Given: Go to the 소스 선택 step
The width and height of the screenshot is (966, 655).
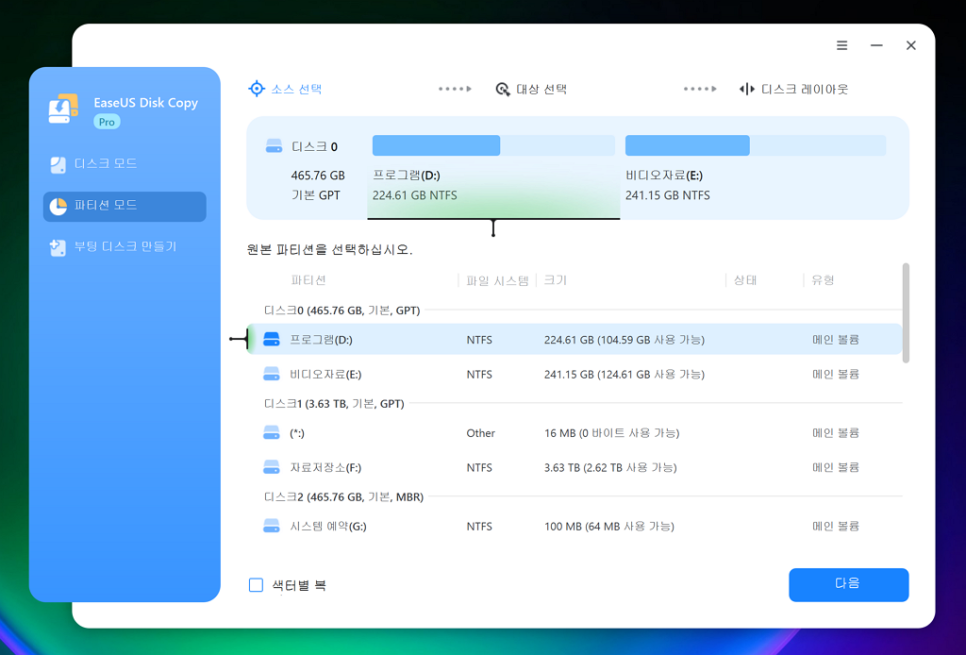Looking at the screenshot, I should tap(285, 89).
